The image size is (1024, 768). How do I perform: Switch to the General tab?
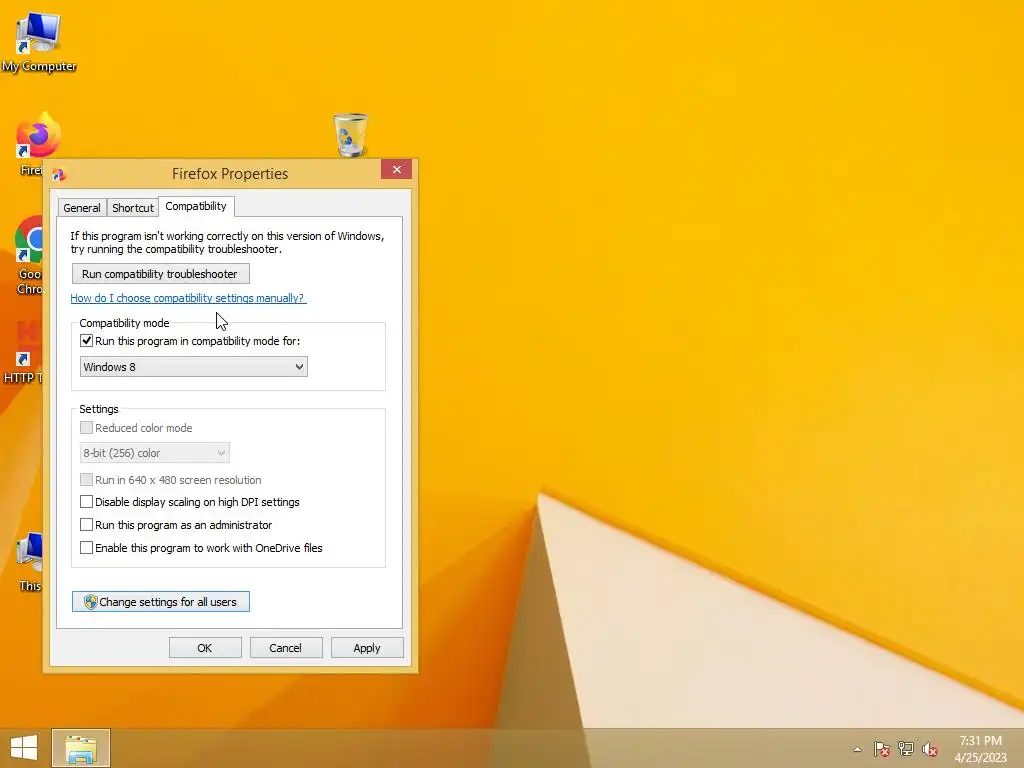click(x=82, y=208)
